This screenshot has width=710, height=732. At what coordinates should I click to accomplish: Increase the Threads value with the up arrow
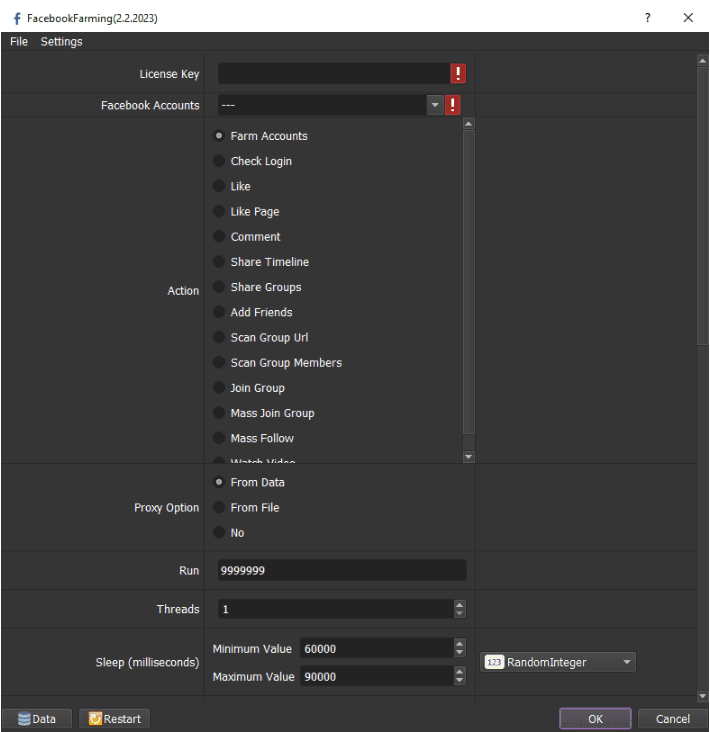click(x=459, y=605)
